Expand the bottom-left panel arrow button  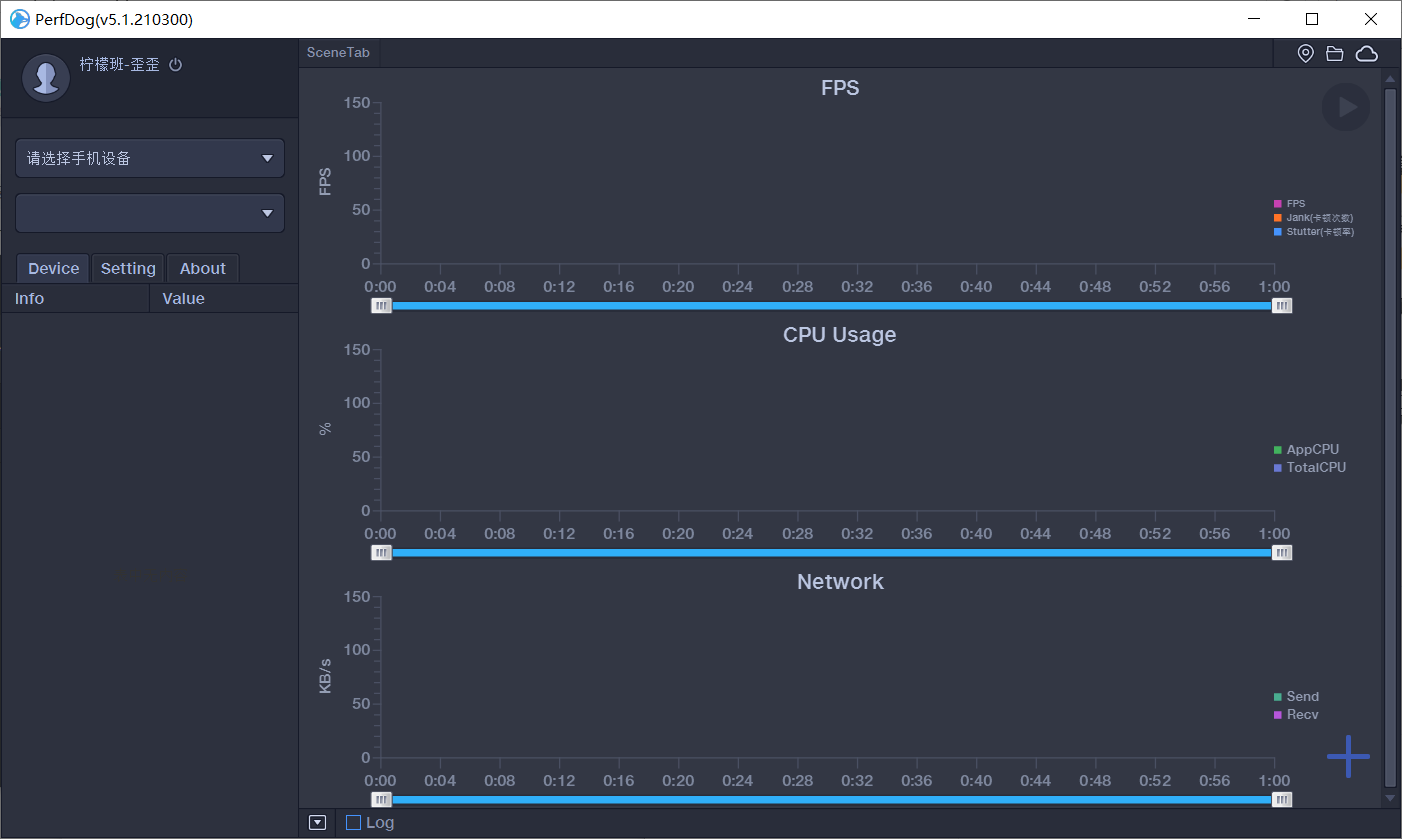point(318,823)
